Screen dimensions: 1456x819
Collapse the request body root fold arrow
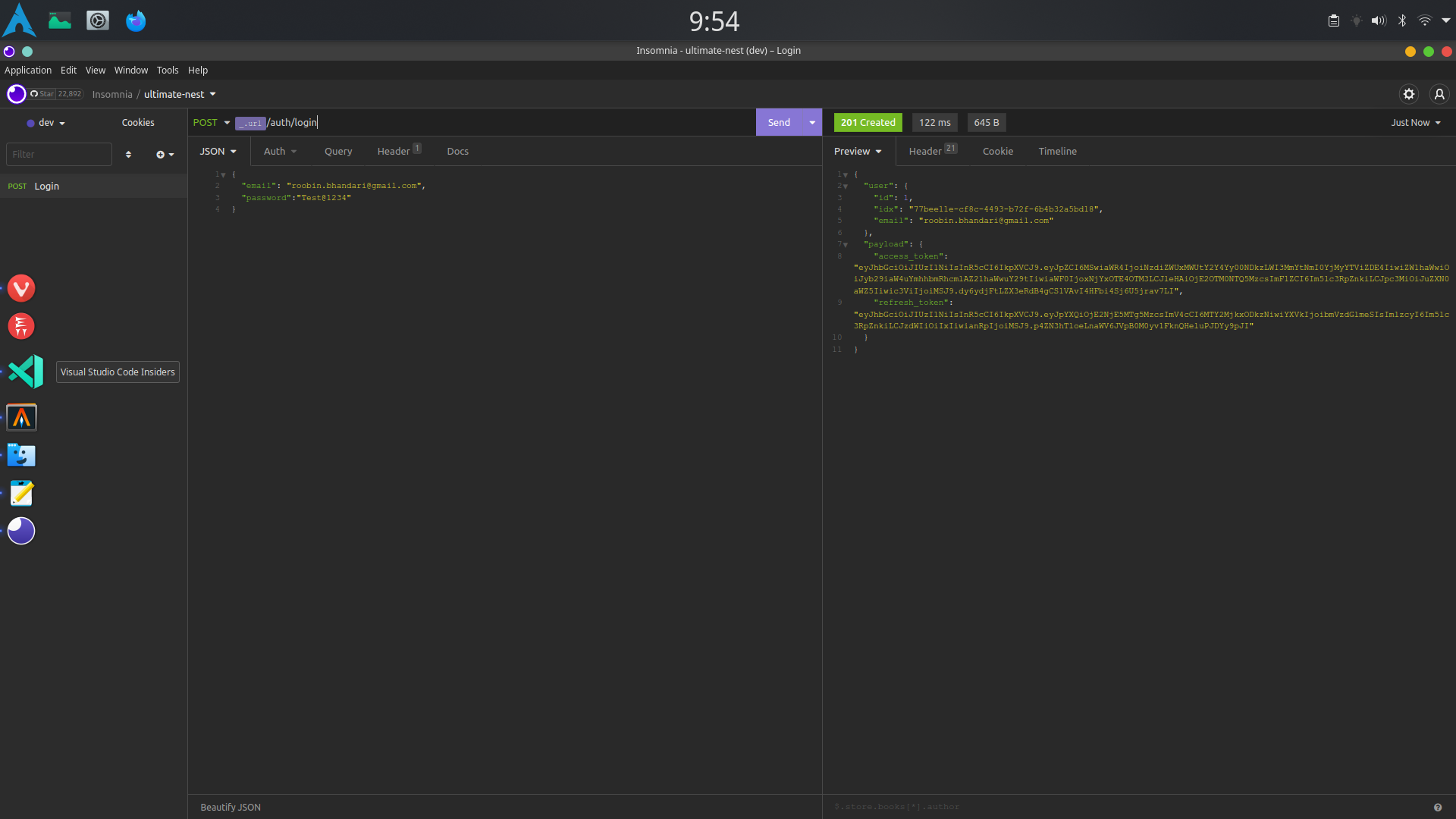[x=223, y=175]
